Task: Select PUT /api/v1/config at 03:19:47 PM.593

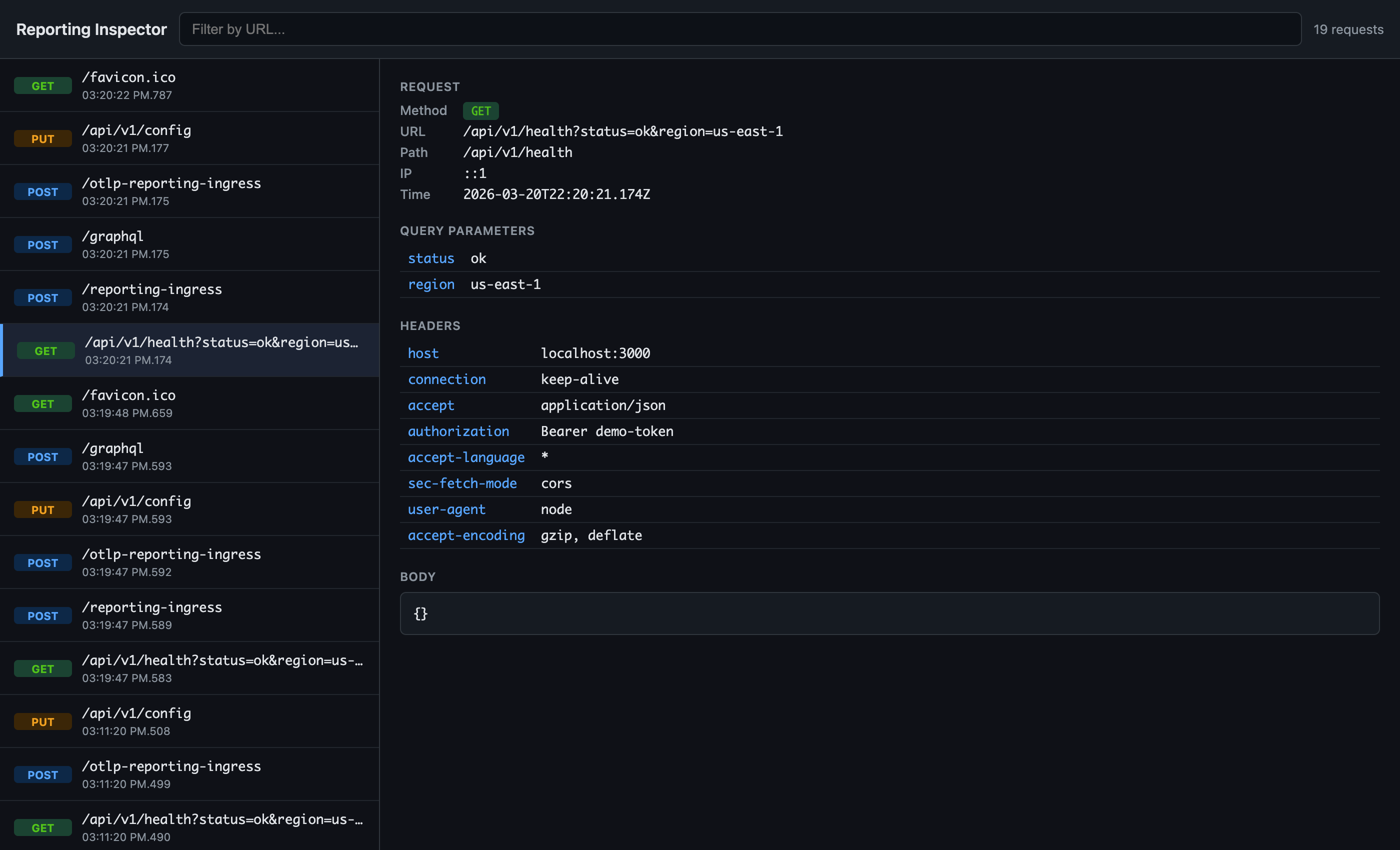Action: click(189, 509)
